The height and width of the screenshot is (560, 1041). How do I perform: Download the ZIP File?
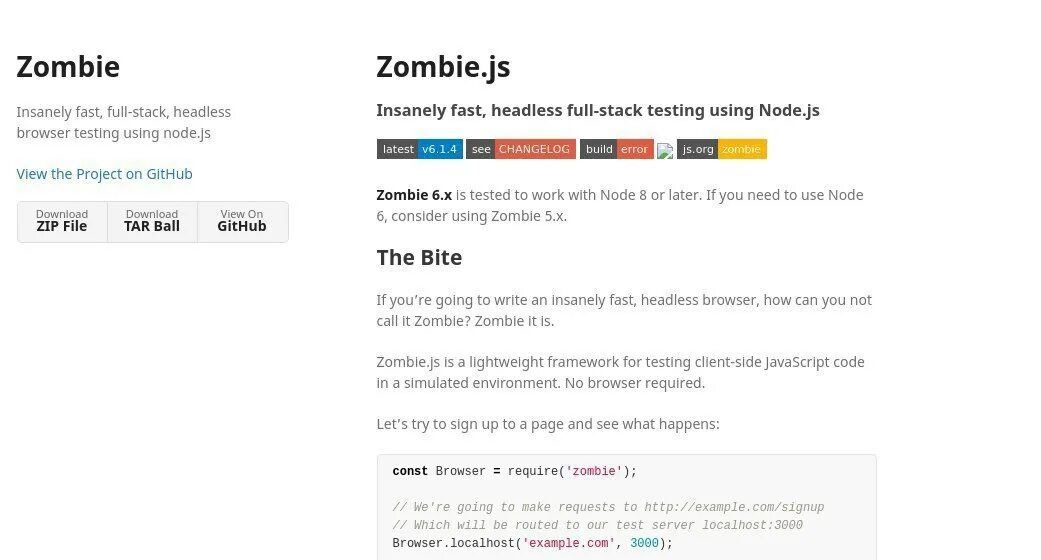[x=62, y=221]
